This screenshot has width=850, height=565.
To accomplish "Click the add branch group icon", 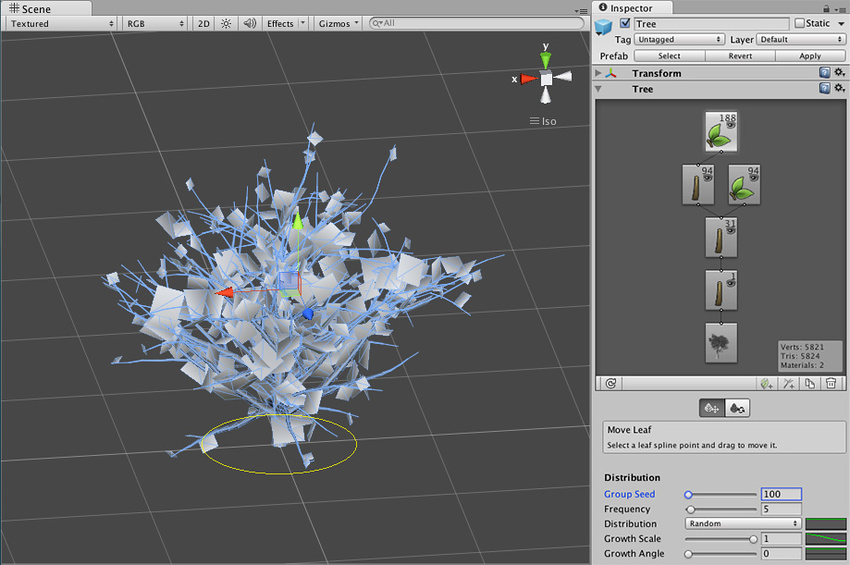I will (x=788, y=383).
